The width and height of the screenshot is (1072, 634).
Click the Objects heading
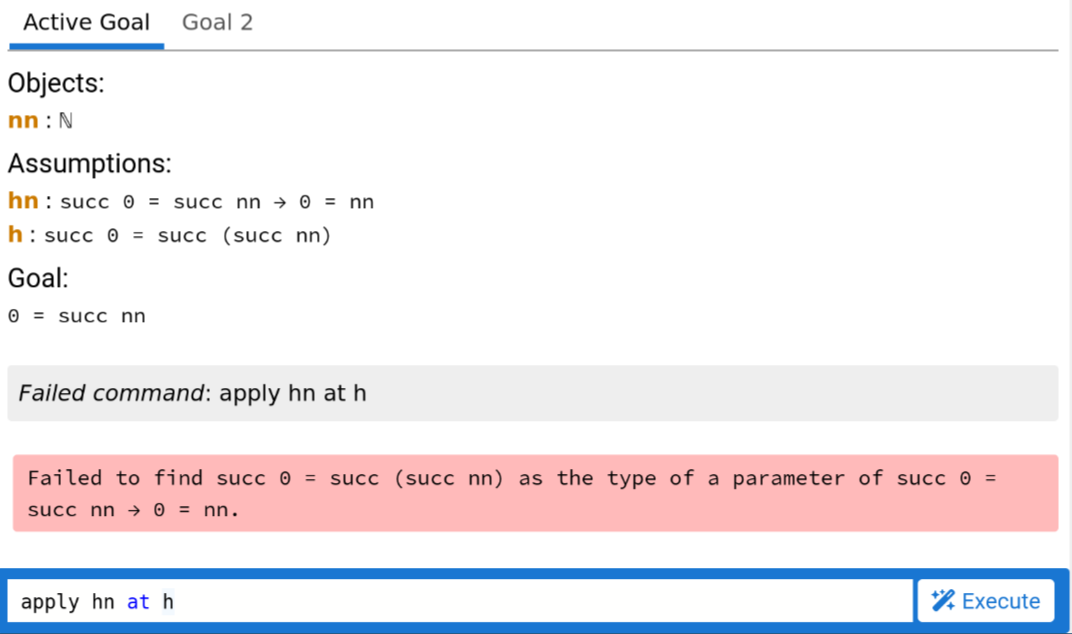click(56, 83)
